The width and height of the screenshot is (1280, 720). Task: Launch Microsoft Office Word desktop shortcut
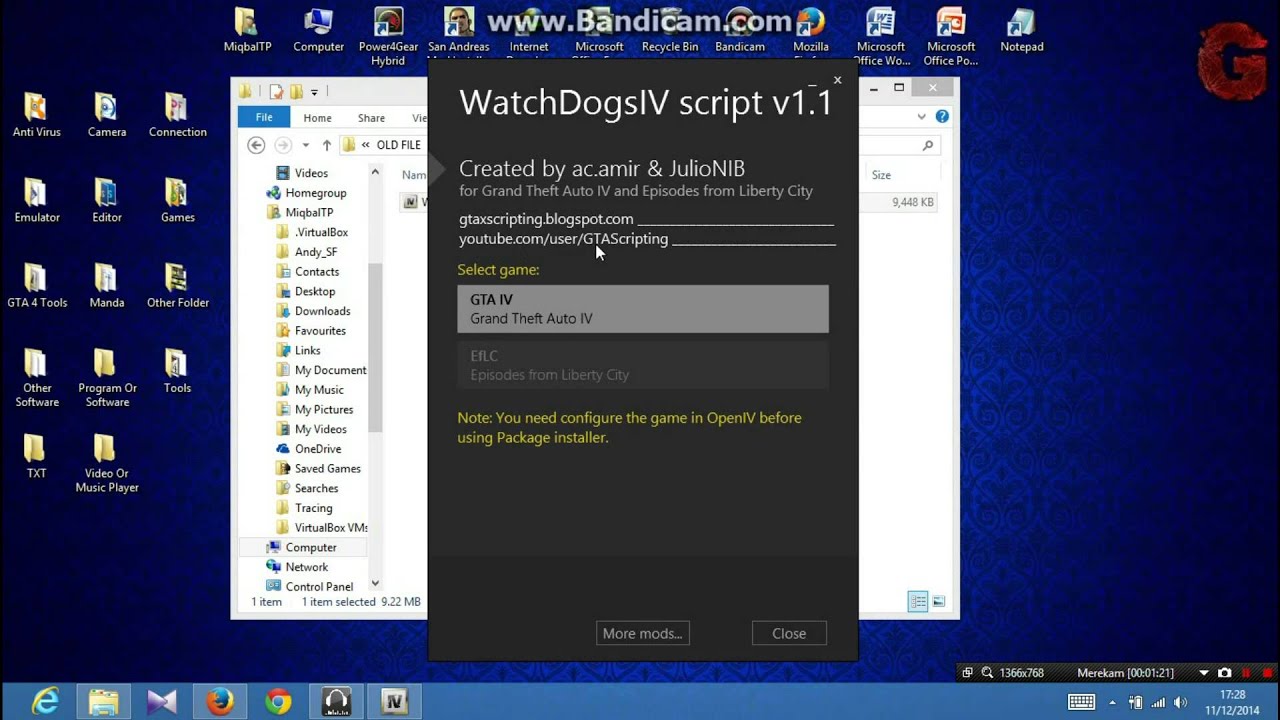[x=881, y=37]
